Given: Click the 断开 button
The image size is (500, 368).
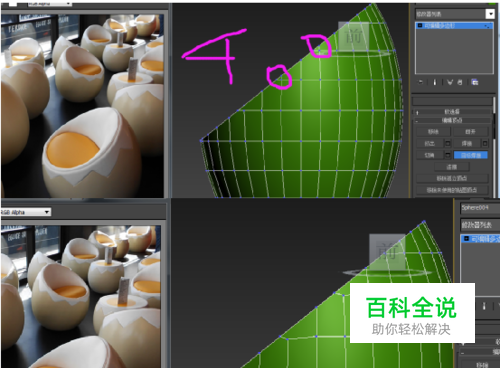Looking at the screenshot, I should [470, 132].
